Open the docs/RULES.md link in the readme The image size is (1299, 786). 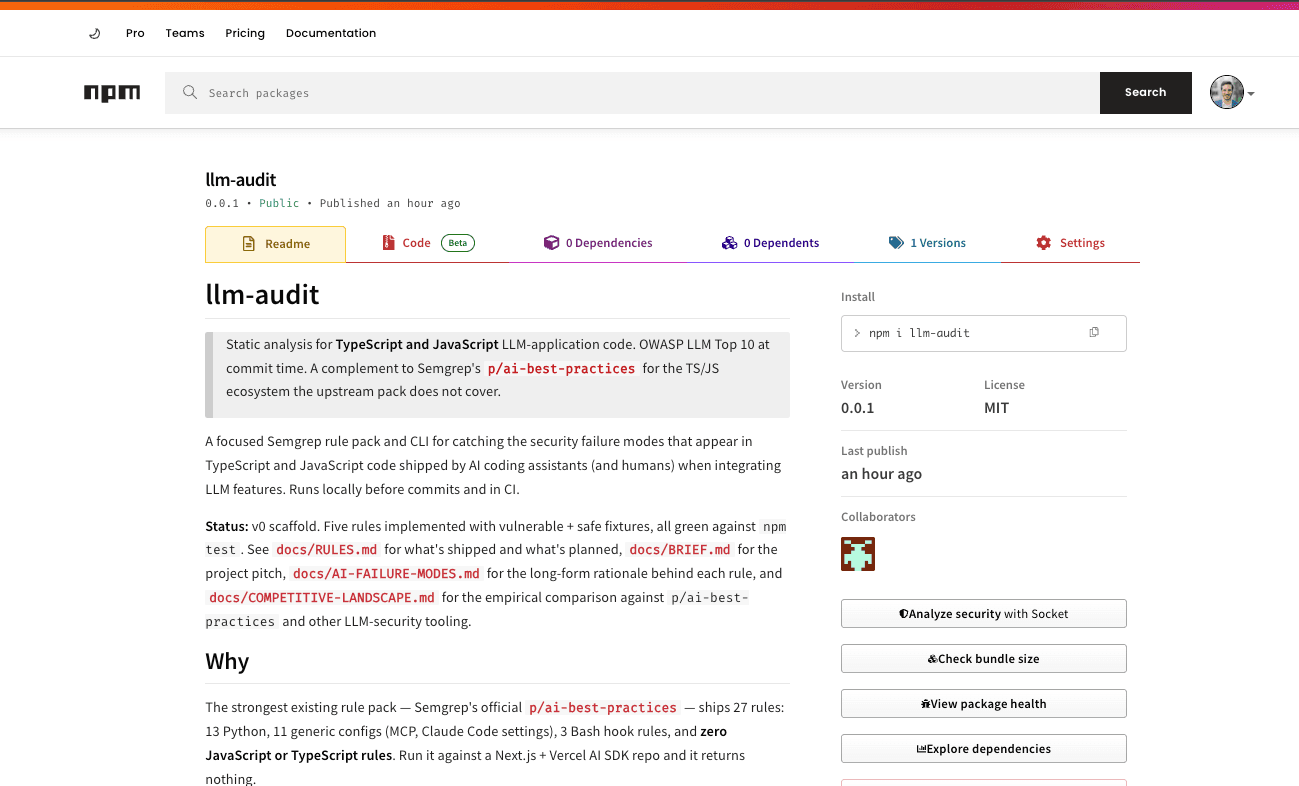(326, 548)
